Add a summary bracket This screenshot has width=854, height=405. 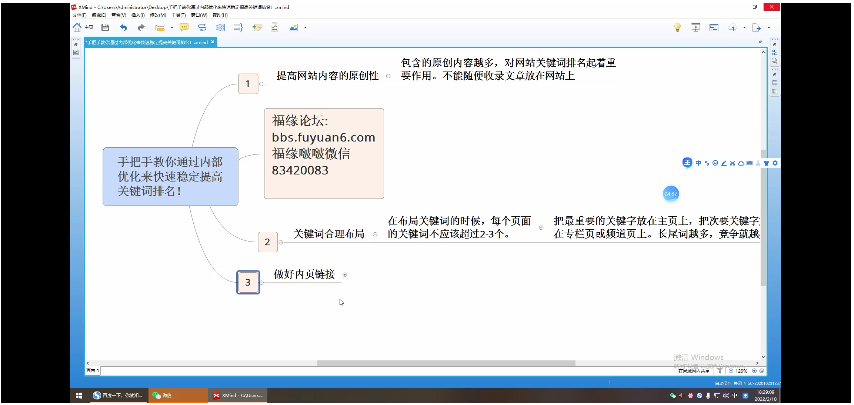point(239,27)
